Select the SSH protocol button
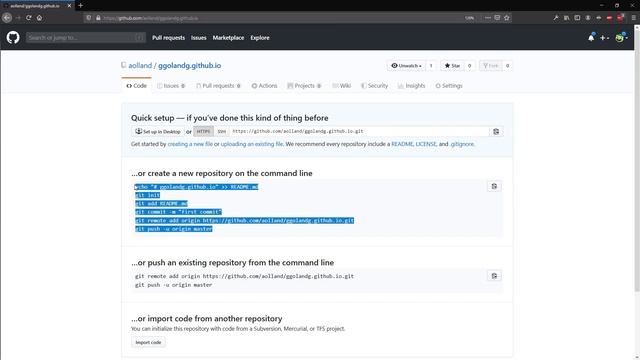Image resolution: width=640 pixels, height=360 pixels. click(221, 131)
